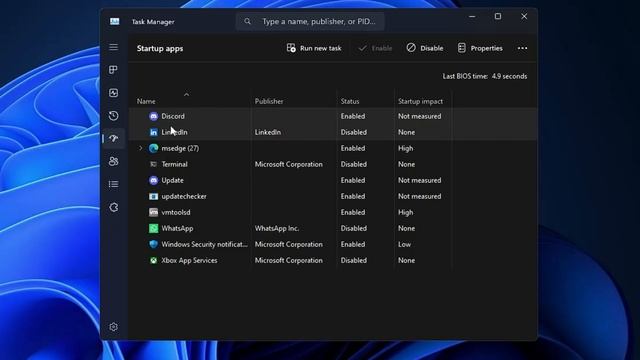This screenshot has height=360, width=640.
Task: Open the more options ellipsis menu
Action: [x=522, y=48]
